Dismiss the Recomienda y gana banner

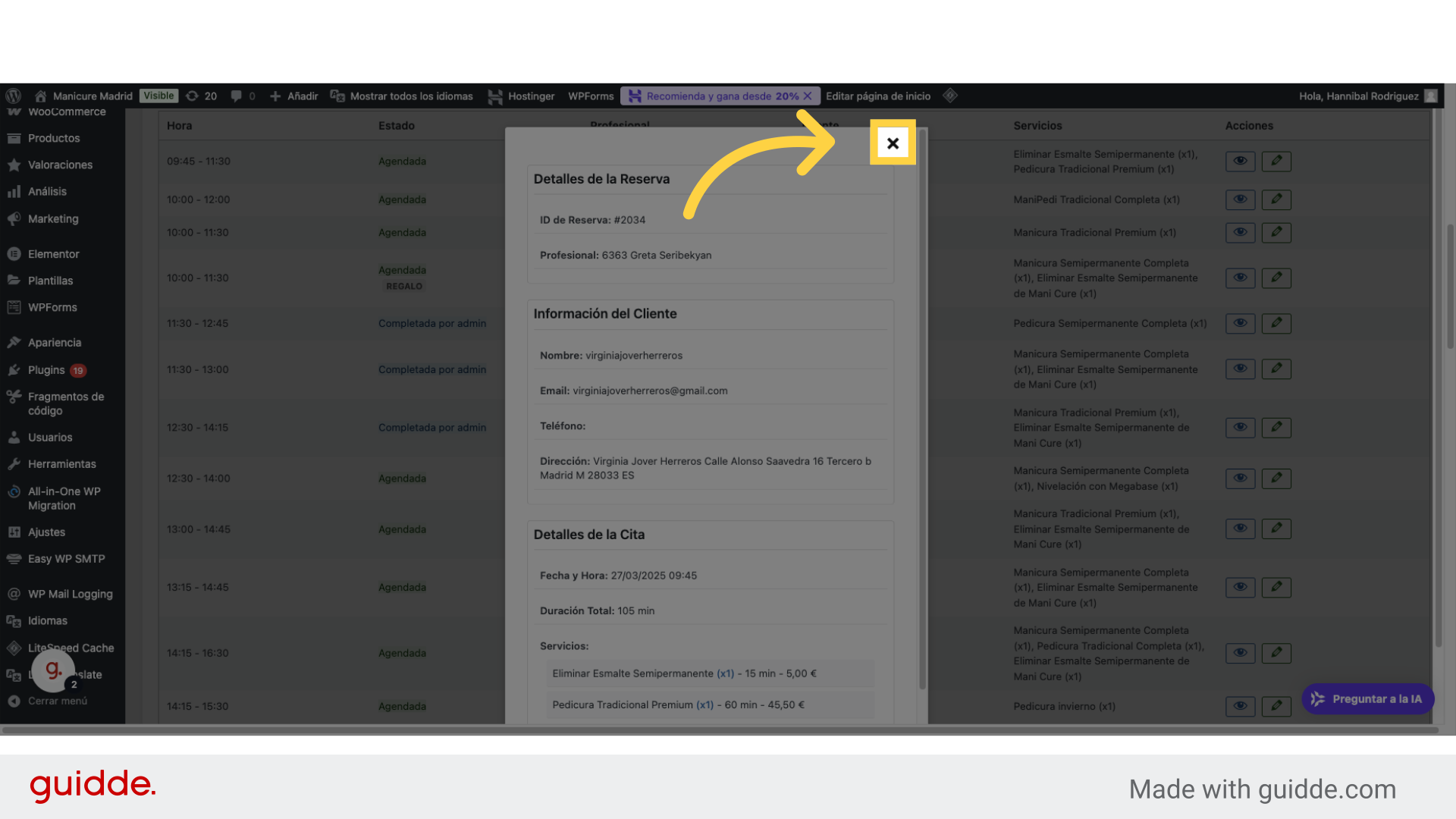808,96
